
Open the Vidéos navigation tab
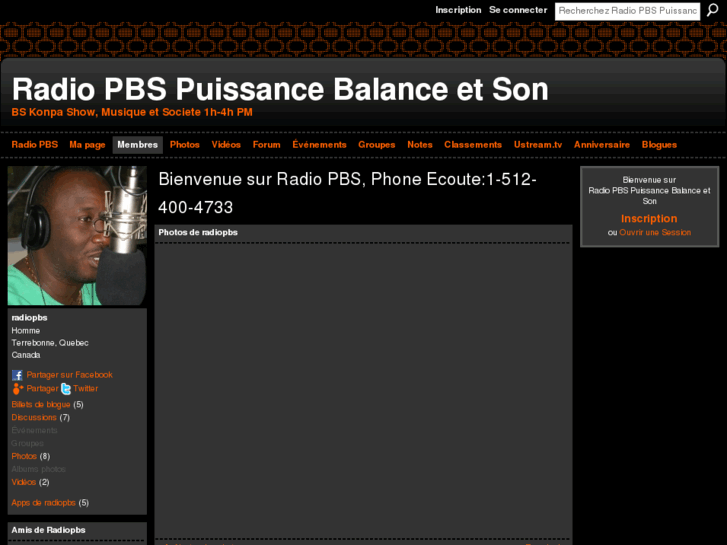[x=226, y=145]
